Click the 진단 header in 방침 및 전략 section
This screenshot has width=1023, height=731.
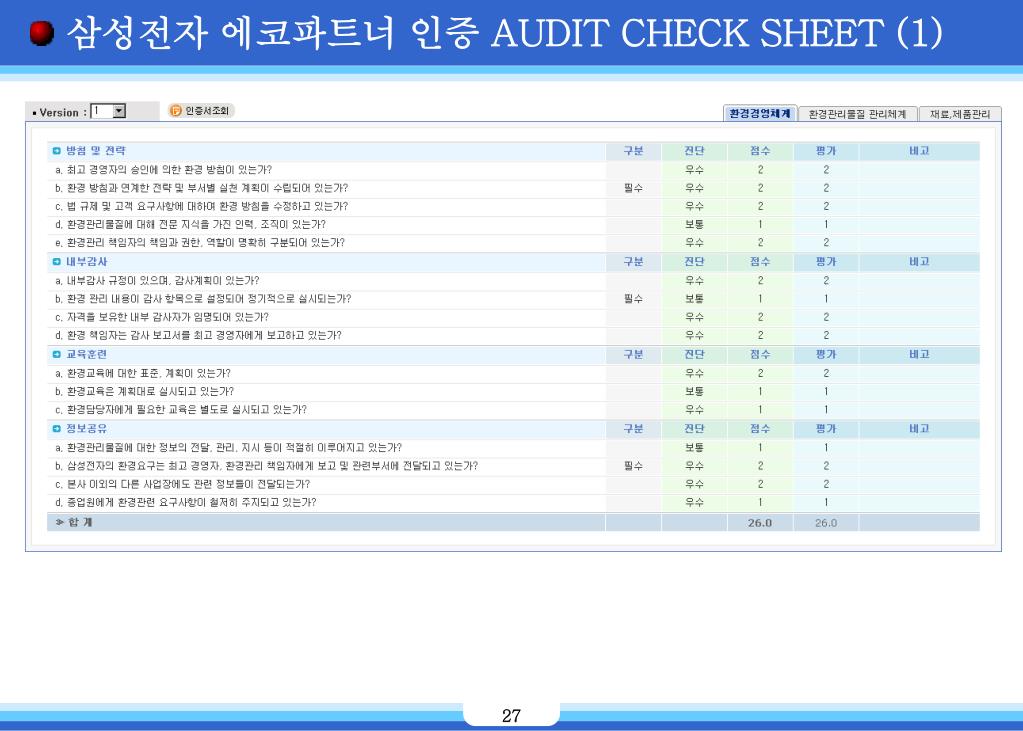694,151
